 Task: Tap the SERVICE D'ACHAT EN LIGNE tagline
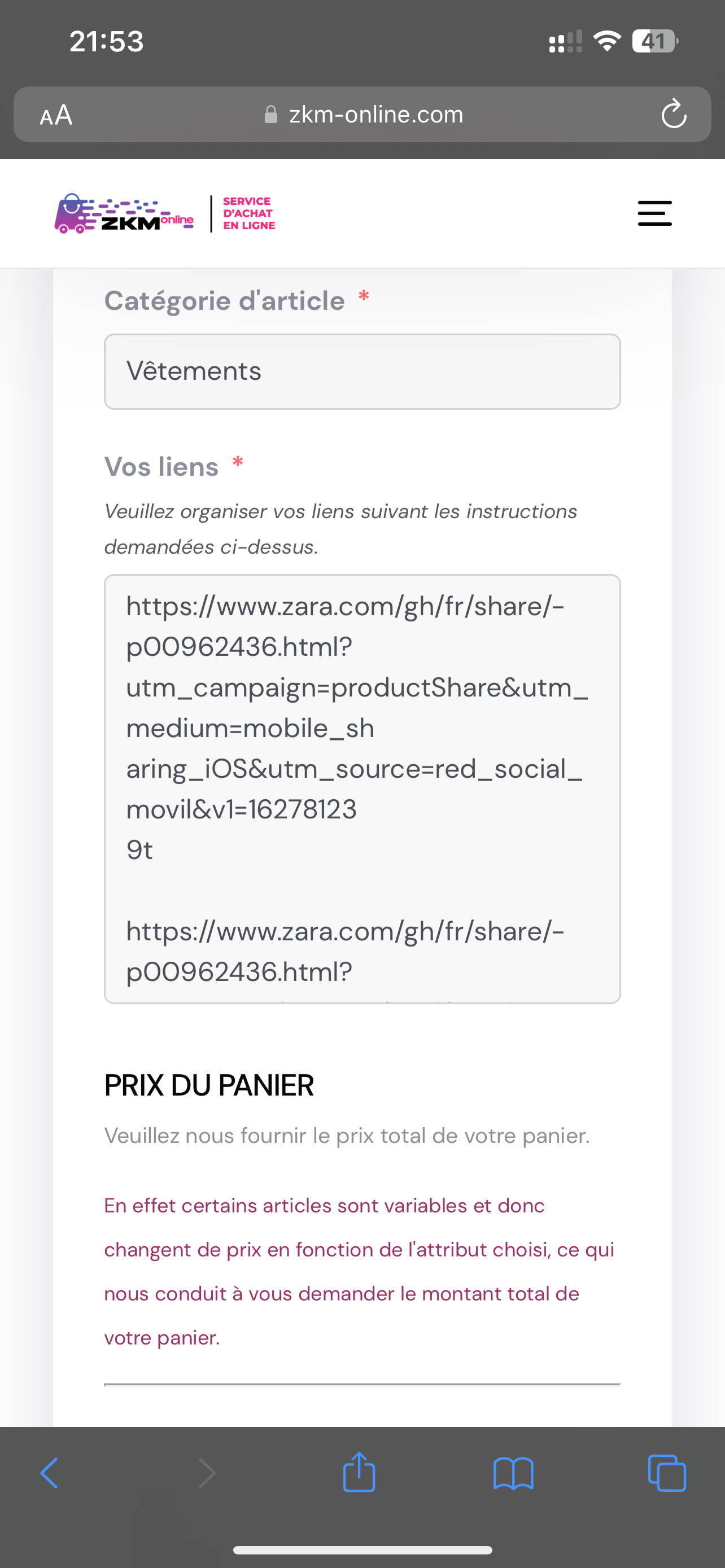[248, 213]
